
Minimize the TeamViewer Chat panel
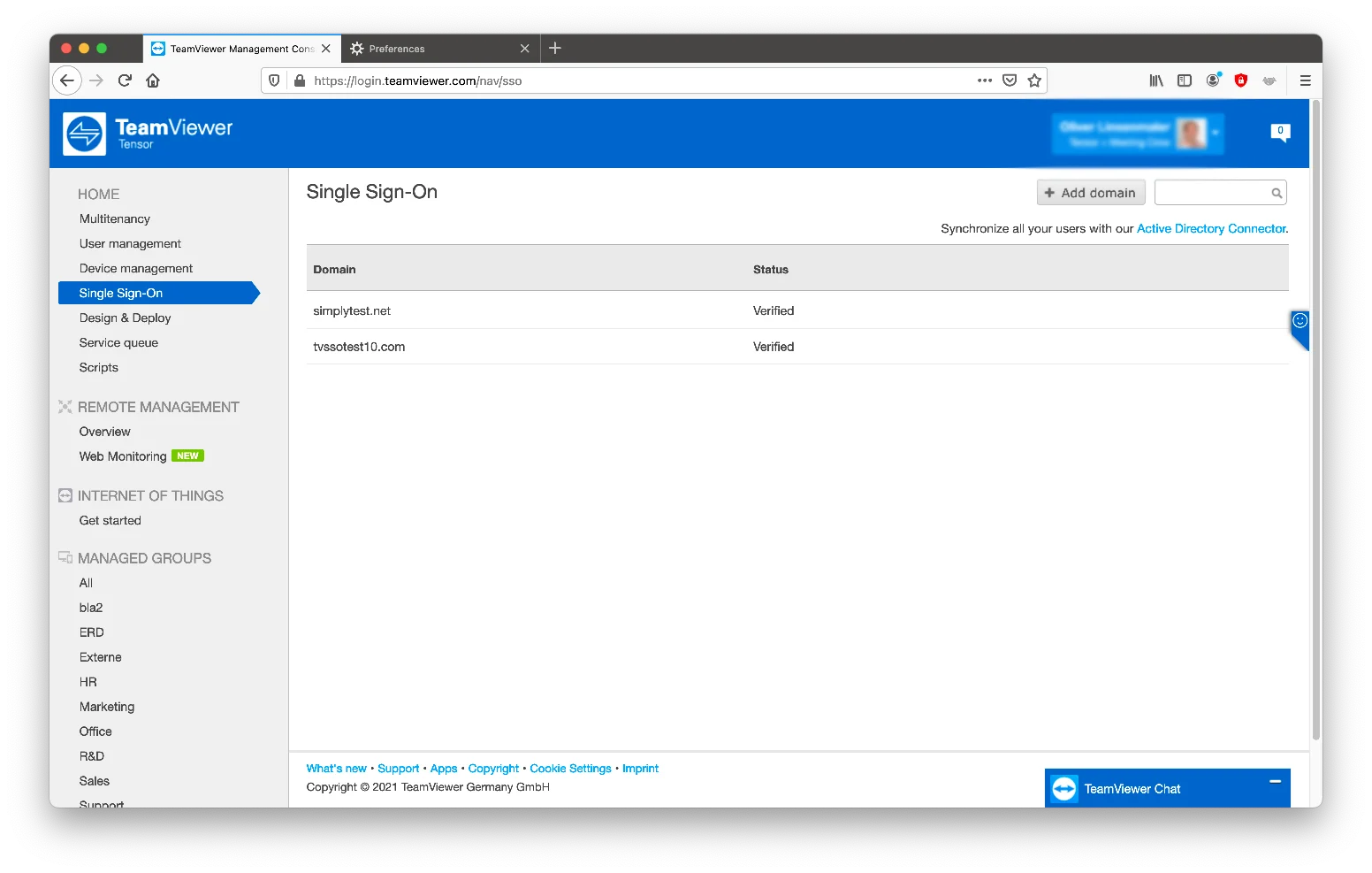click(1275, 782)
